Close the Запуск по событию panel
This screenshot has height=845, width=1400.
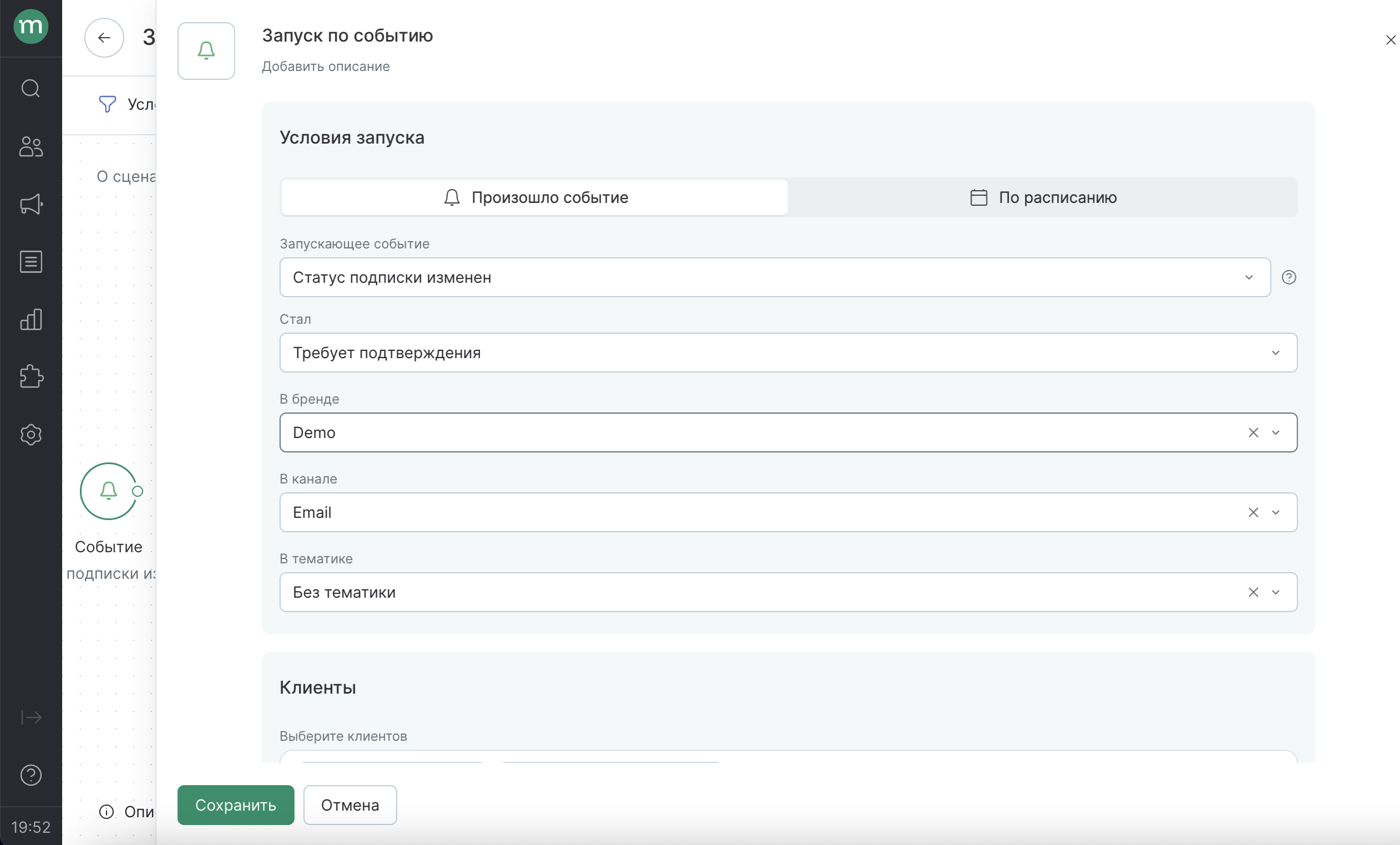point(1390,40)
